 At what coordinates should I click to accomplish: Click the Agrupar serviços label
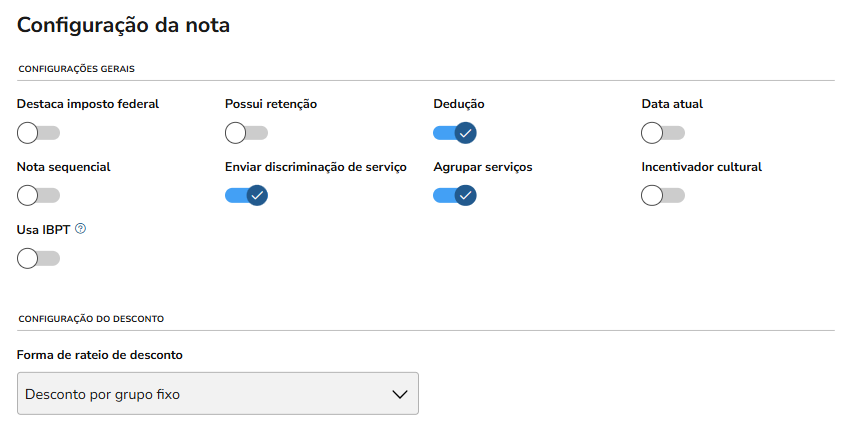[482, 167]
